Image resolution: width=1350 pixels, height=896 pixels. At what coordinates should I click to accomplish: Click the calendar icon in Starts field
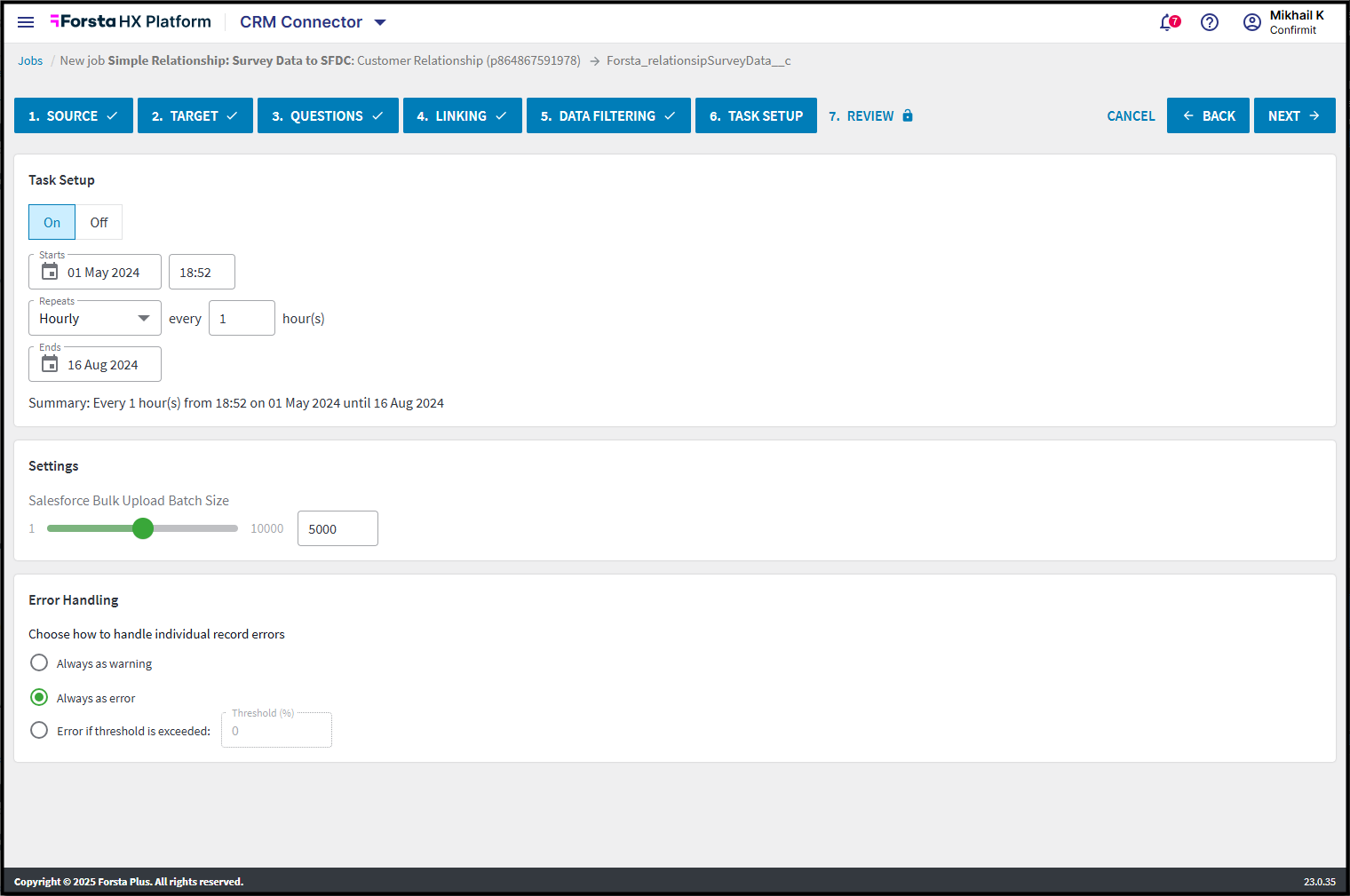click(x=50, y=272)
